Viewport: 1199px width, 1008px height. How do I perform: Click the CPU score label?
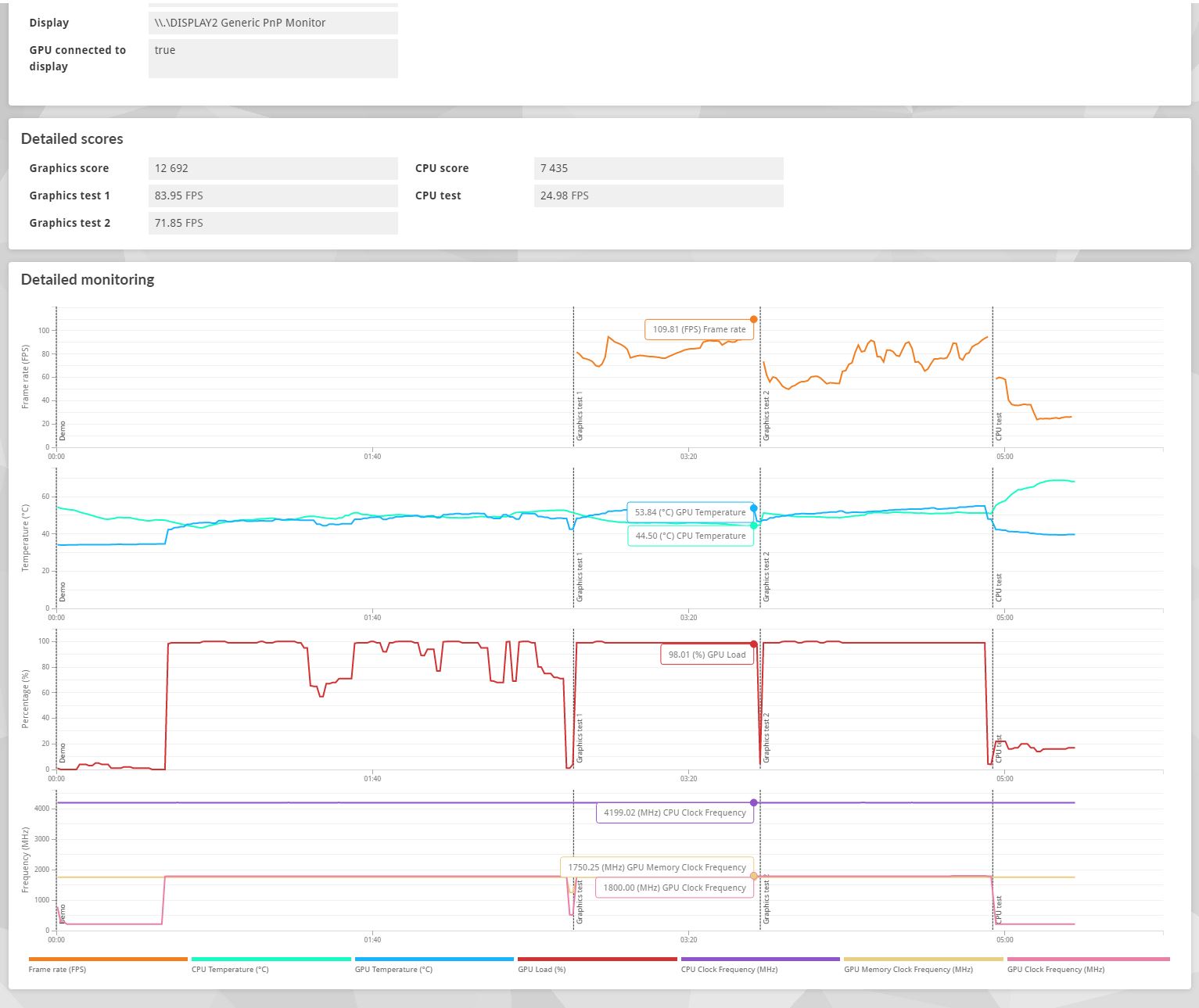pyautogui.click(x=442, y=168)
